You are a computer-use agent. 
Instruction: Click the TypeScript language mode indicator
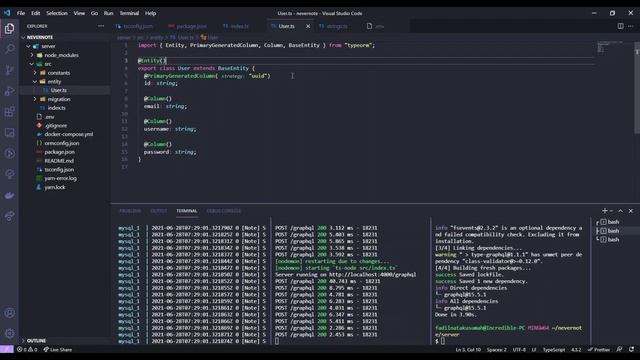554,349
